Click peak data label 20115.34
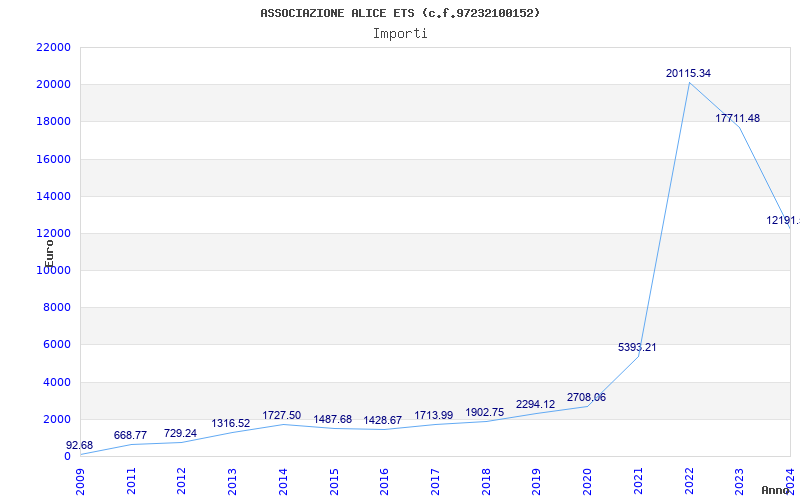The image size is (800, 500). [x=688, y=73]
